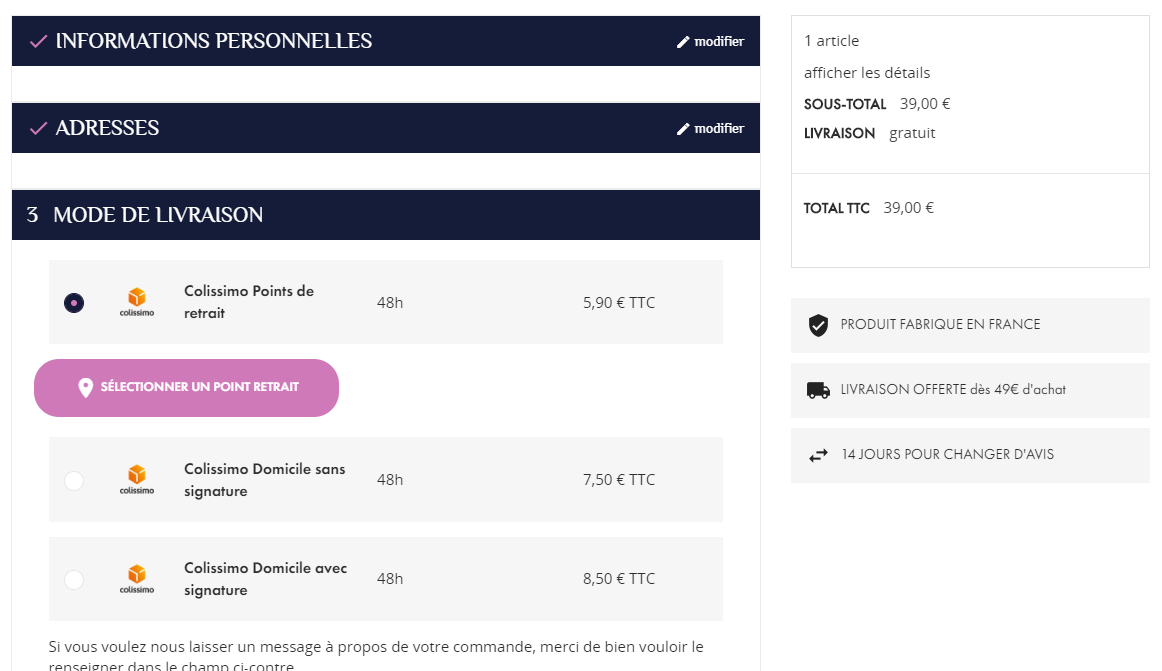Expand cart details with afficher les détails
Screen dimensions: 1162x671
(x=867, y=73)
